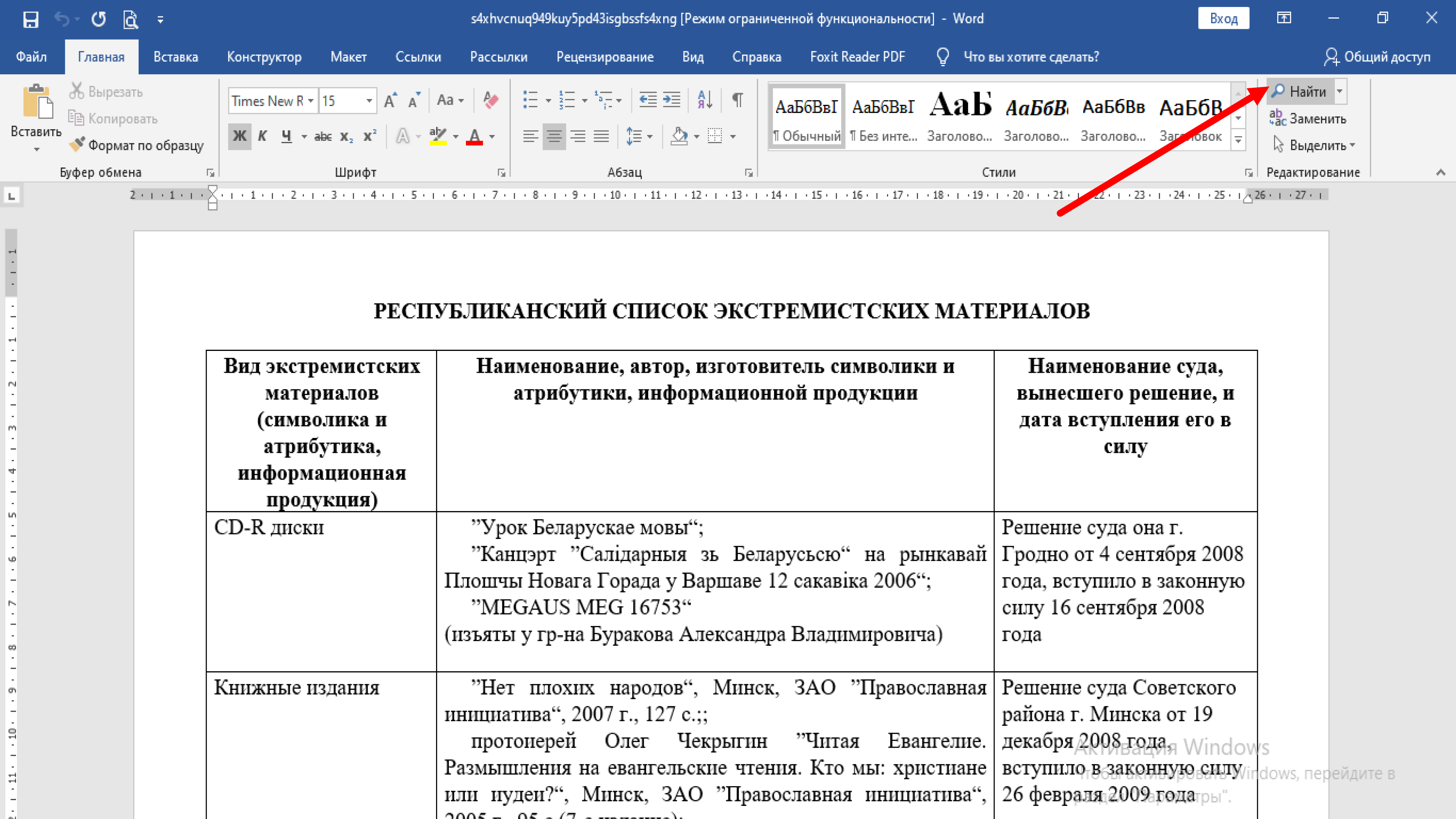Click the Clear Formatting eraser icon
The width and height of the screenshot is (1456, 819).
click(491, 100)
